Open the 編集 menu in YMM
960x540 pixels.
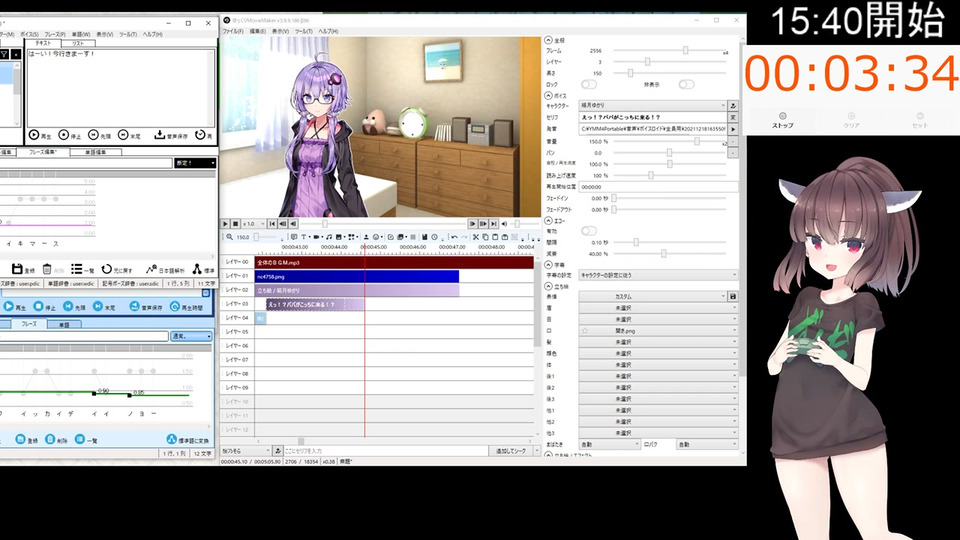[257, 31]
